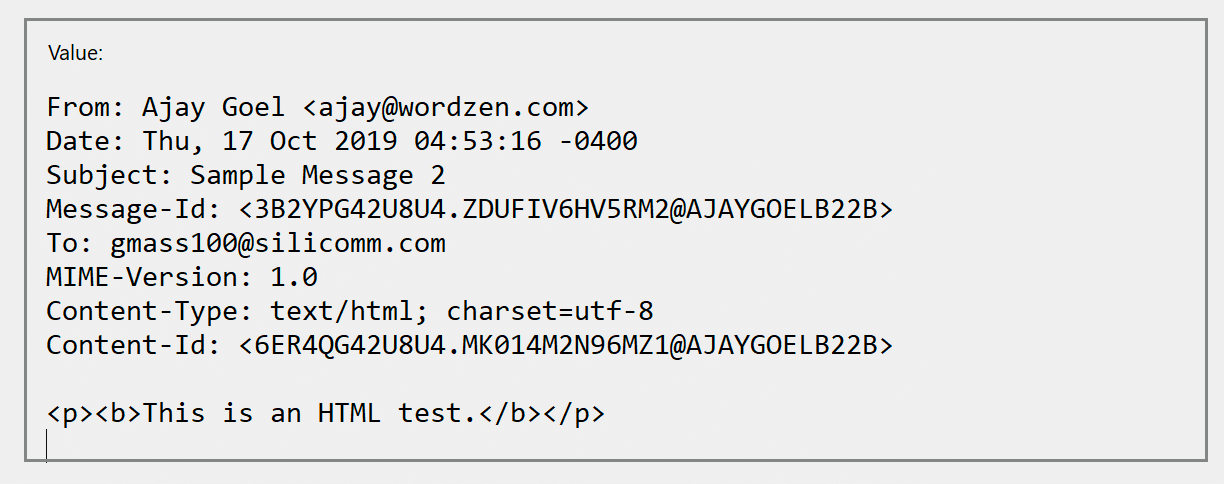Click the version number 1.0

pyautogui.click(x=294, y=277)
